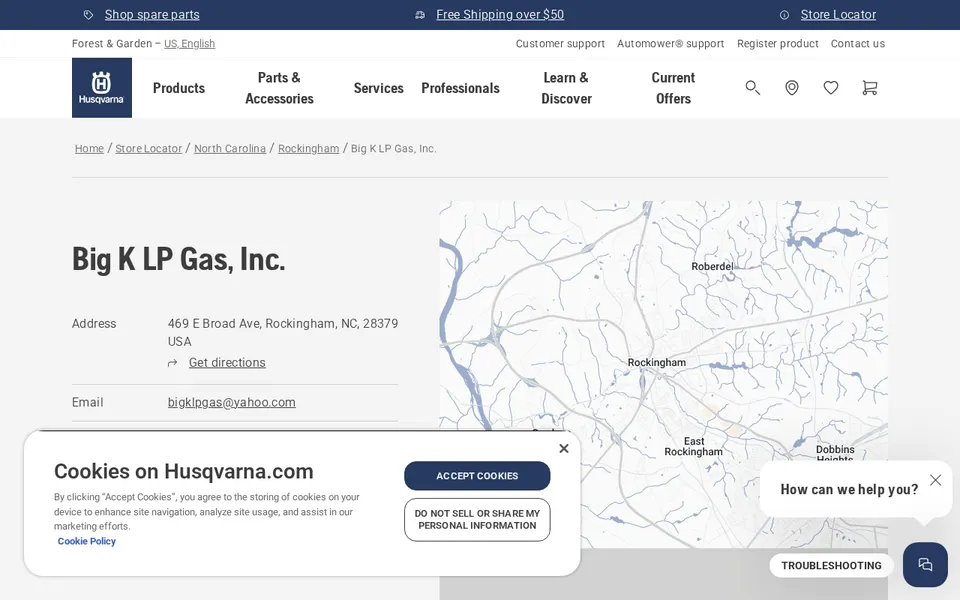The image size is (960, 600).
Task: Click Rockingham breadcrumb
Action: tap(309, 149)
